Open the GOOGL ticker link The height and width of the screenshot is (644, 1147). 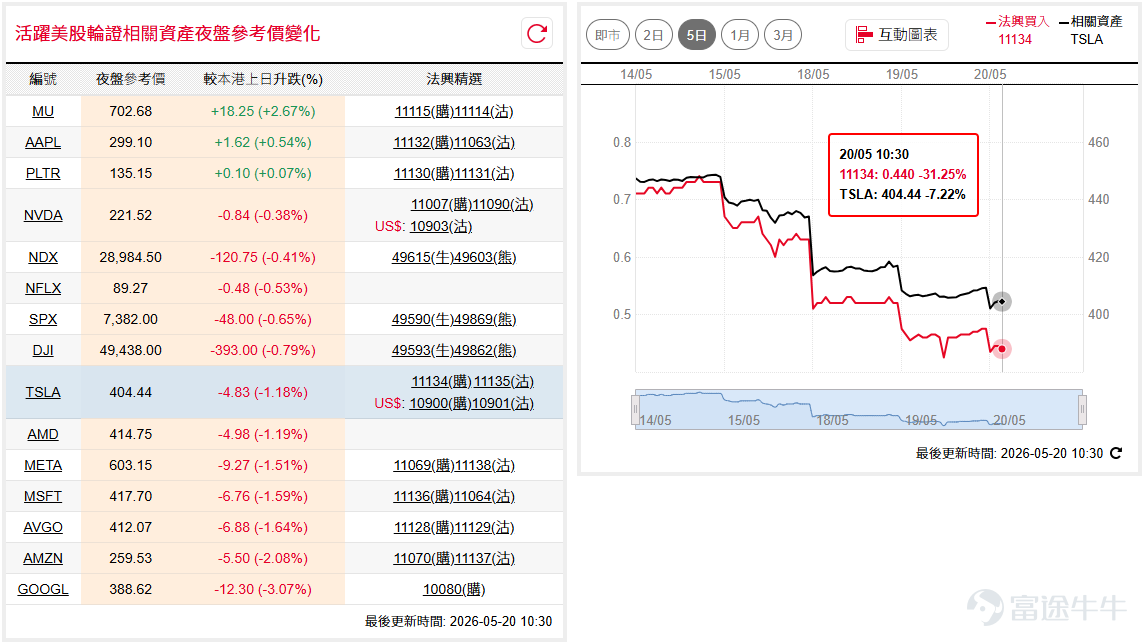click(43, 589)
